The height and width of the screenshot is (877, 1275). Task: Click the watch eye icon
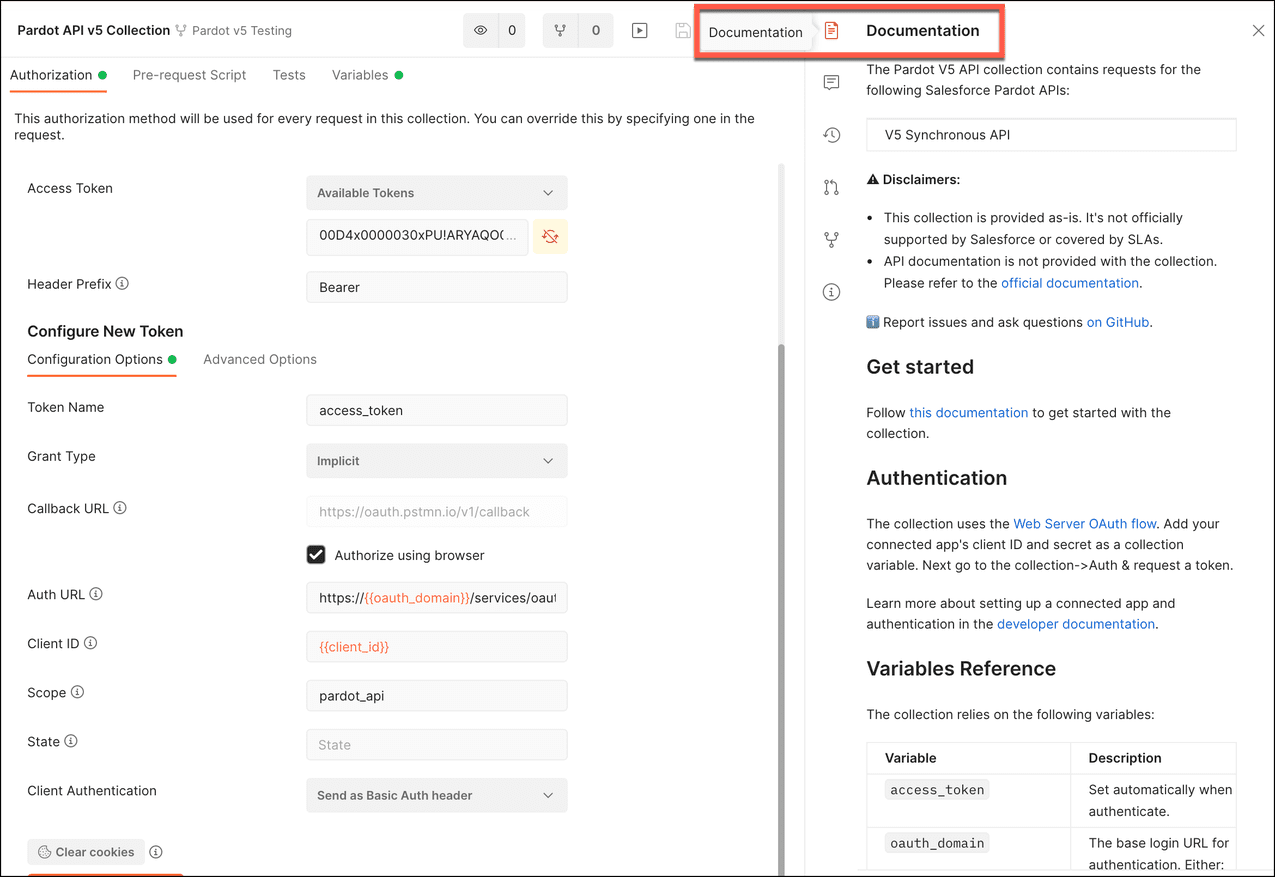click(481, 31)
